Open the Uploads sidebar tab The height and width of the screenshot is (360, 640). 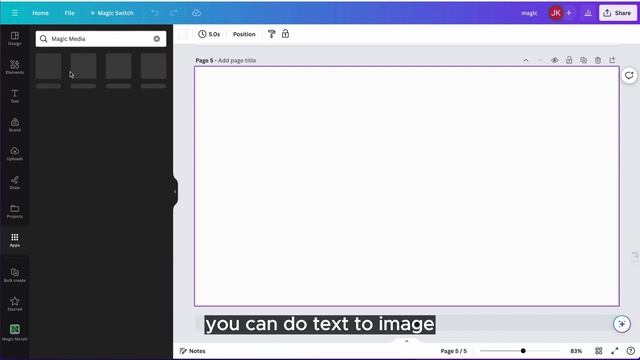pyautogui.click(x=15, y=153)
